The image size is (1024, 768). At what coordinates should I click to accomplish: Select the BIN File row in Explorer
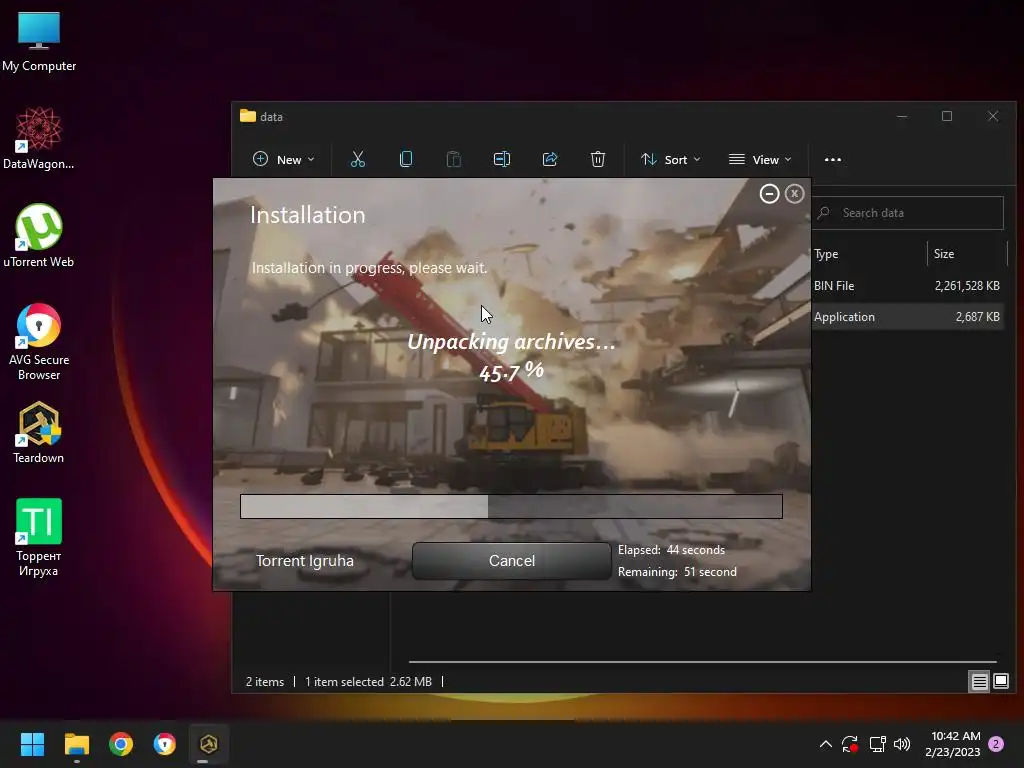(x=908, y=285)
